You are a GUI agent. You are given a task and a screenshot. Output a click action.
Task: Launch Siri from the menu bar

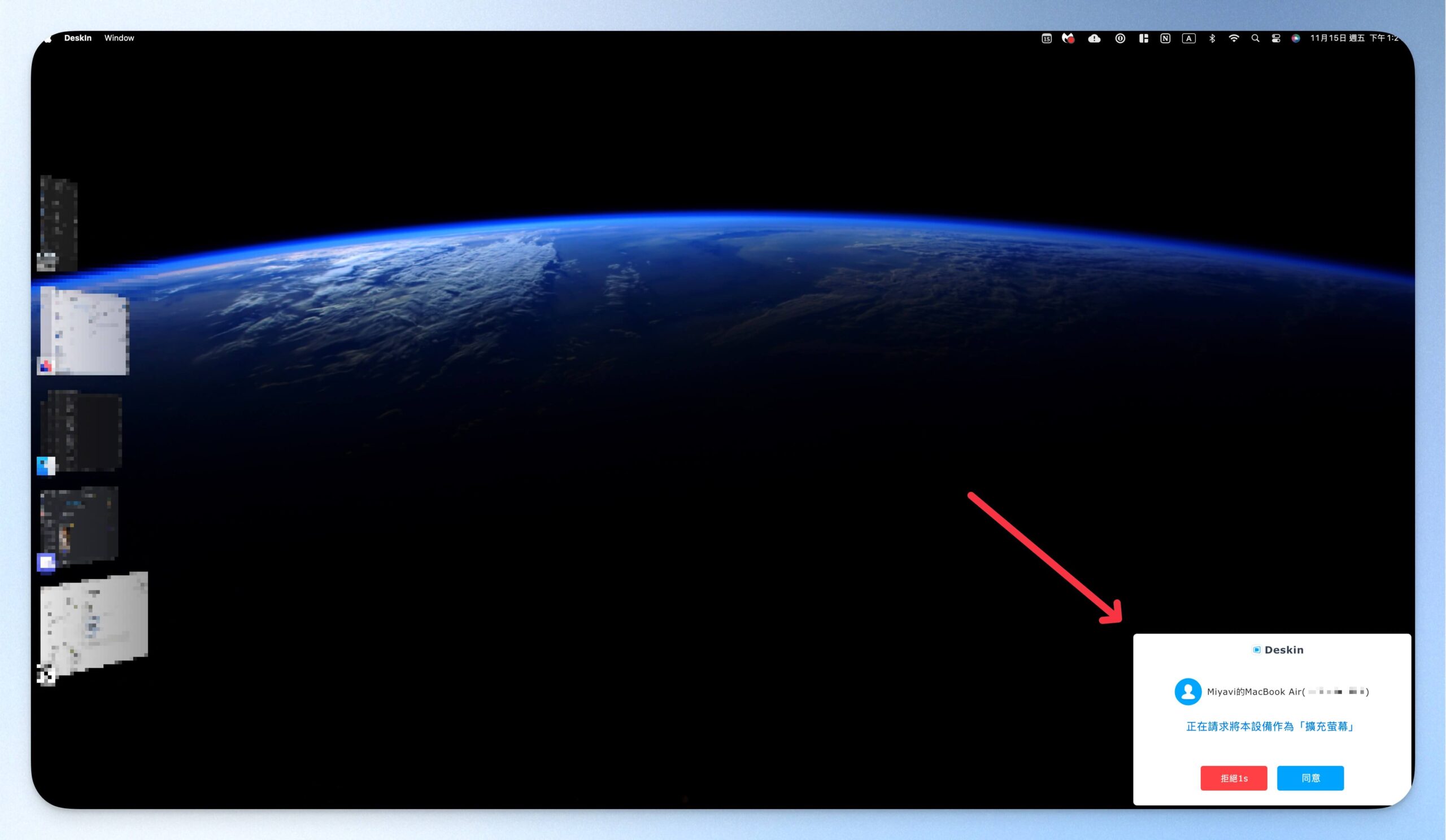coord(1296,38)
